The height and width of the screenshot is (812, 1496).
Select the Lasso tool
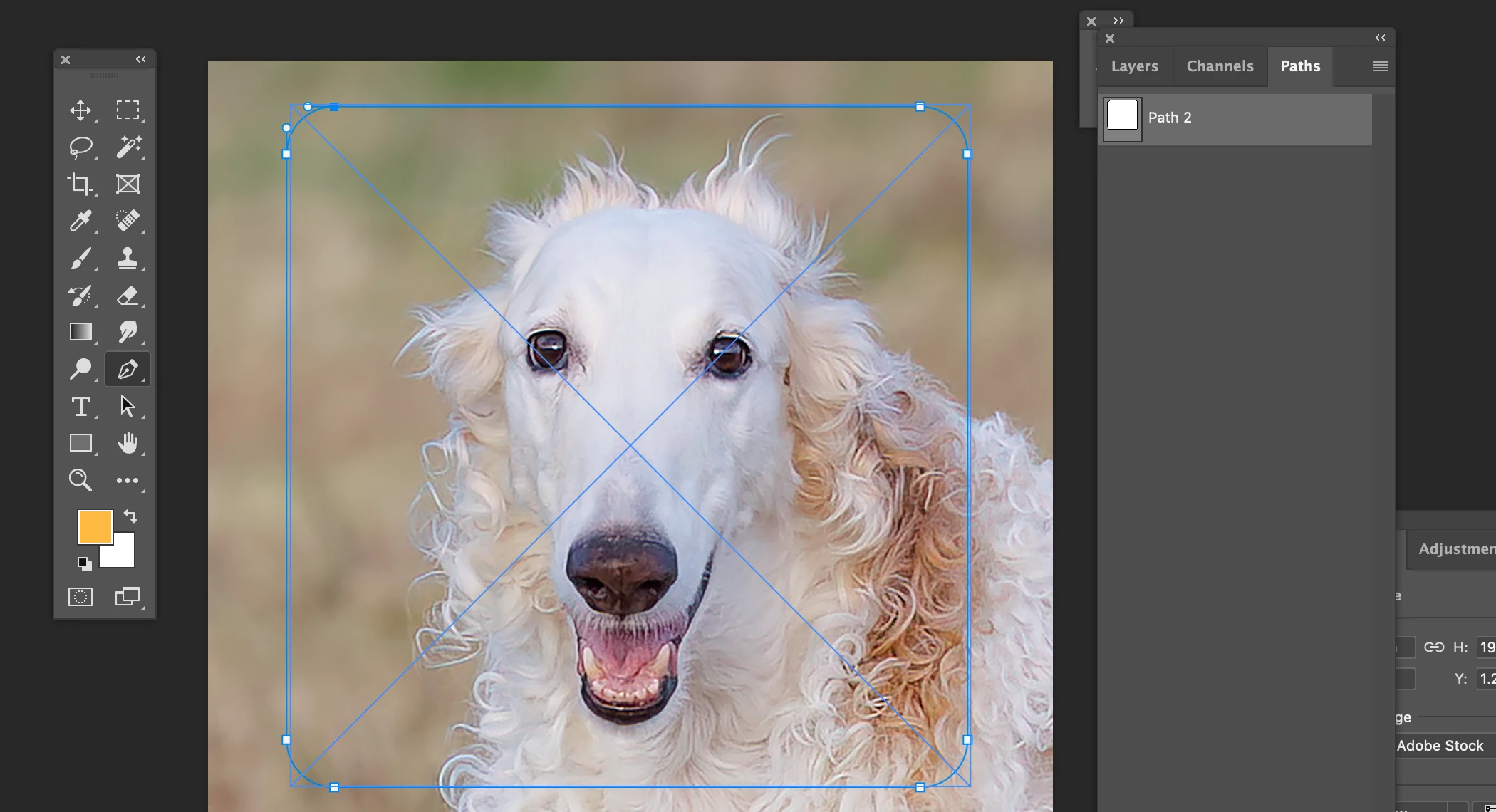click(80, 147)
